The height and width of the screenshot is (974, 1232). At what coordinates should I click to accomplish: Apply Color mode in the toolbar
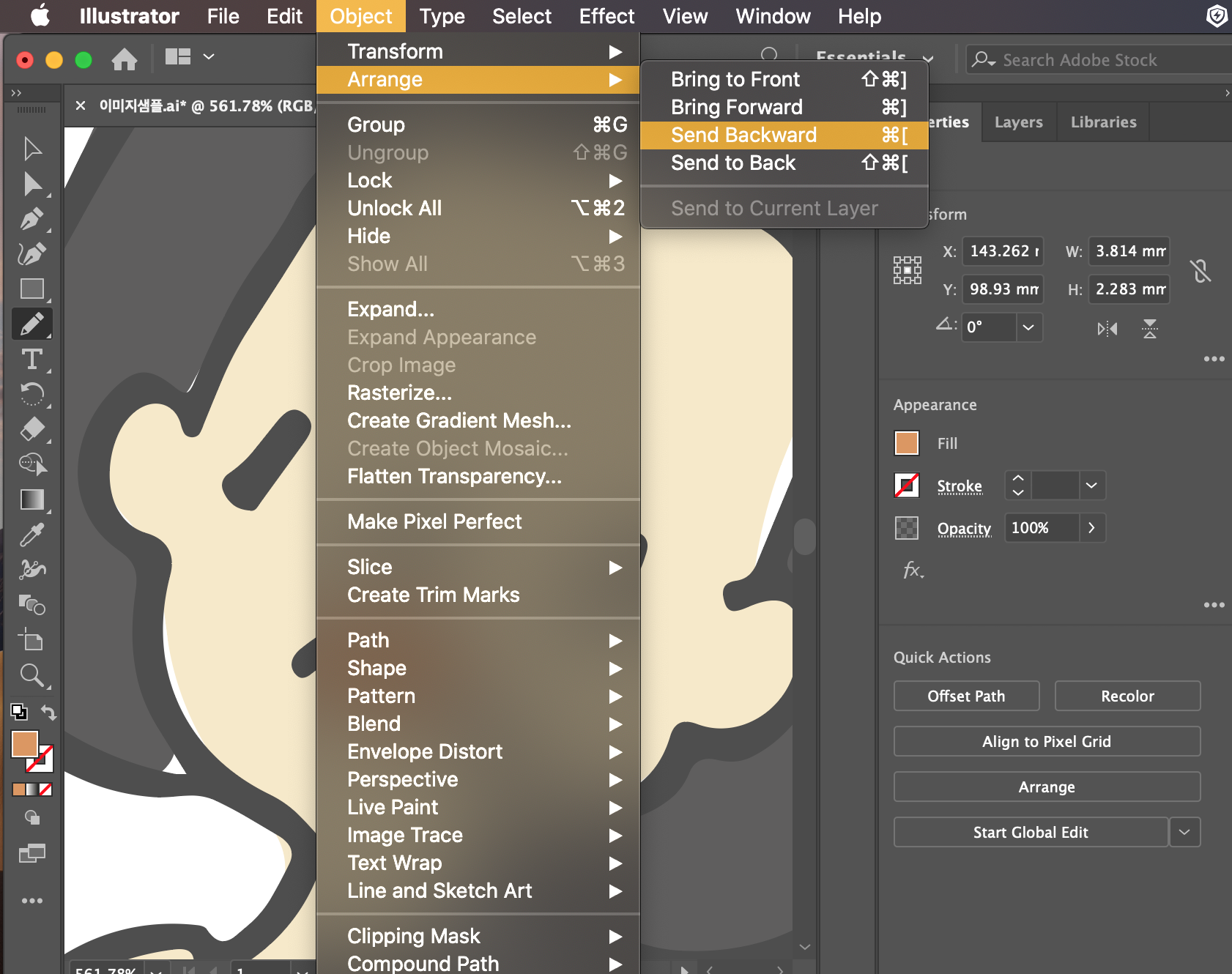pyautogui.click(x=19, y=789)
